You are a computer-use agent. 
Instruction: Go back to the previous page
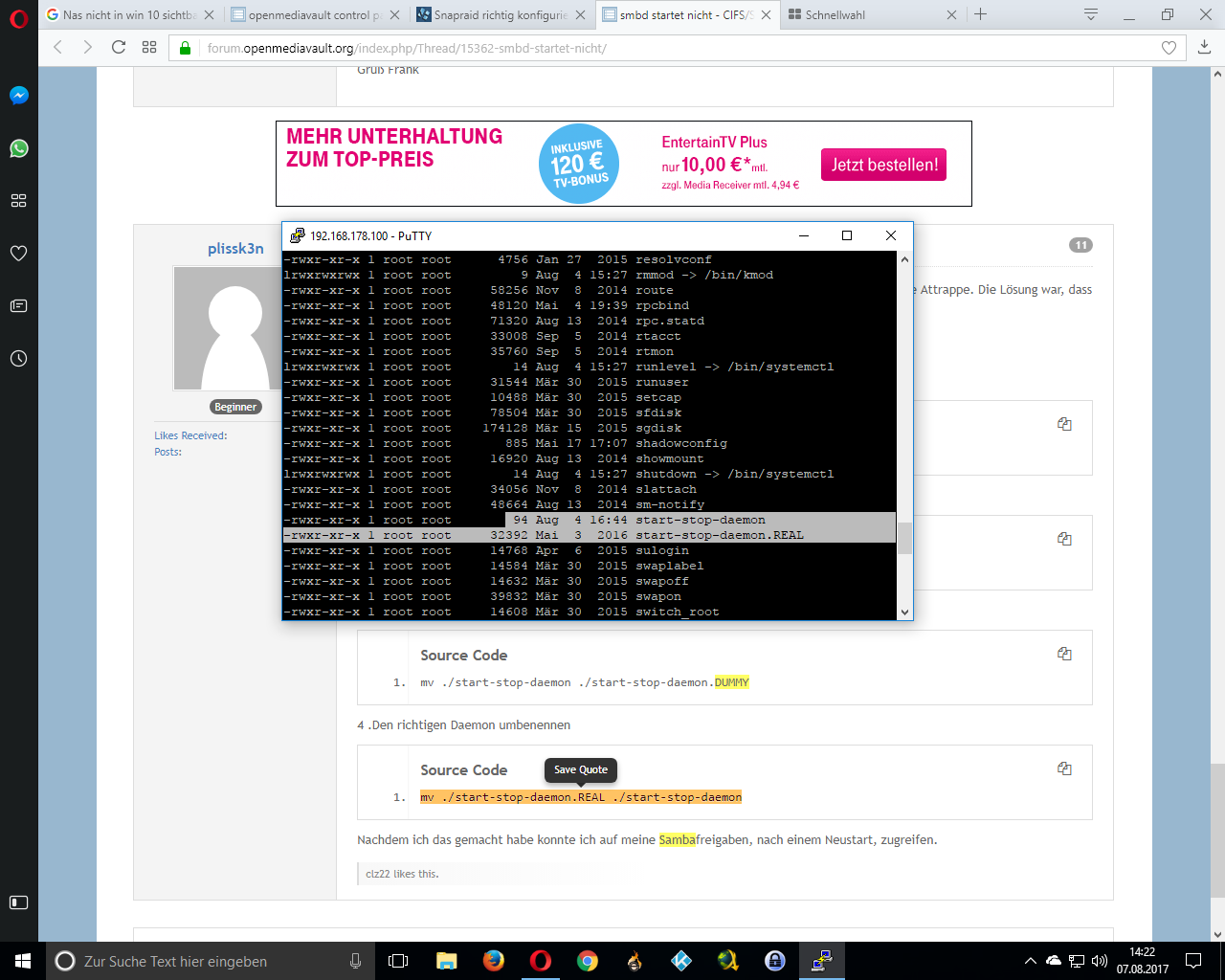coord(57,48)
